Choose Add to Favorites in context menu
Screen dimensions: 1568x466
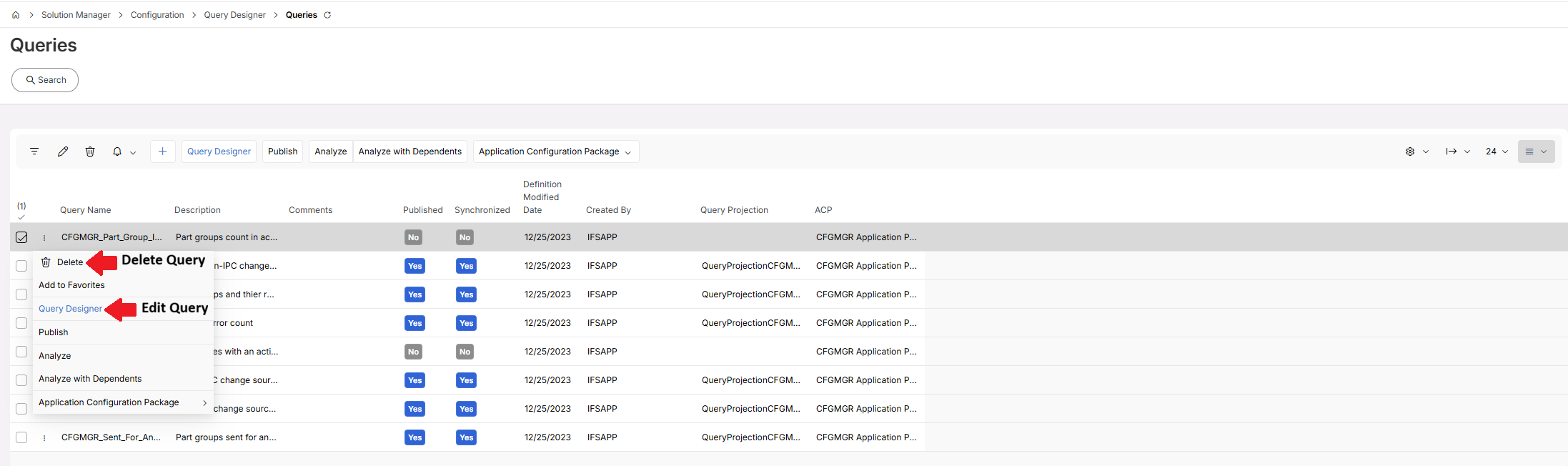tap(71, 285)
